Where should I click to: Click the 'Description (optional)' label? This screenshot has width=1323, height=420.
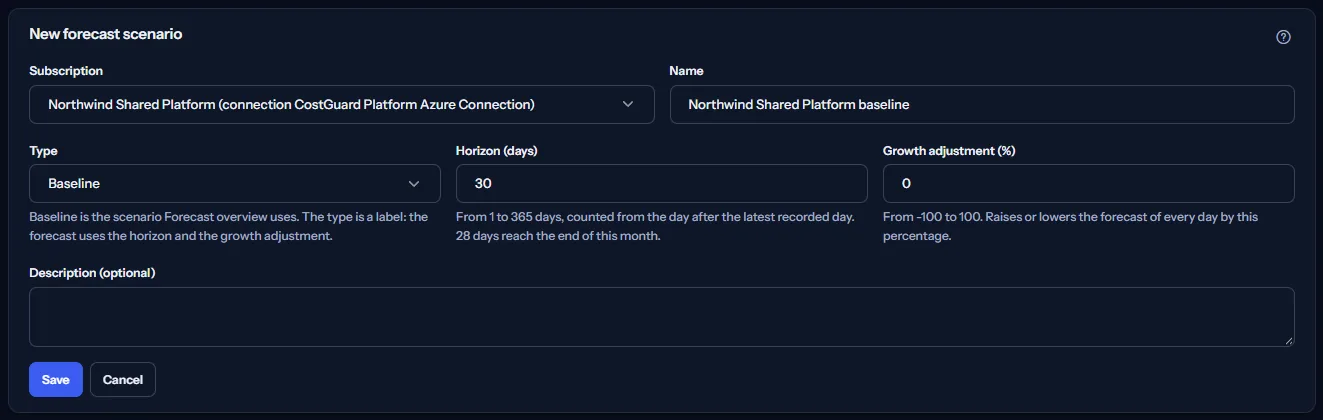tap(93, 272)
